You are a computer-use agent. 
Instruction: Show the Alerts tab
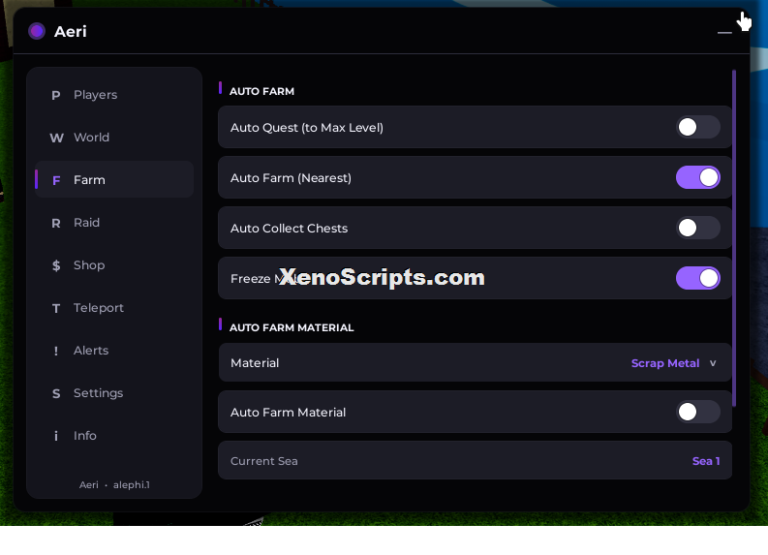click(x=115, y=351)
